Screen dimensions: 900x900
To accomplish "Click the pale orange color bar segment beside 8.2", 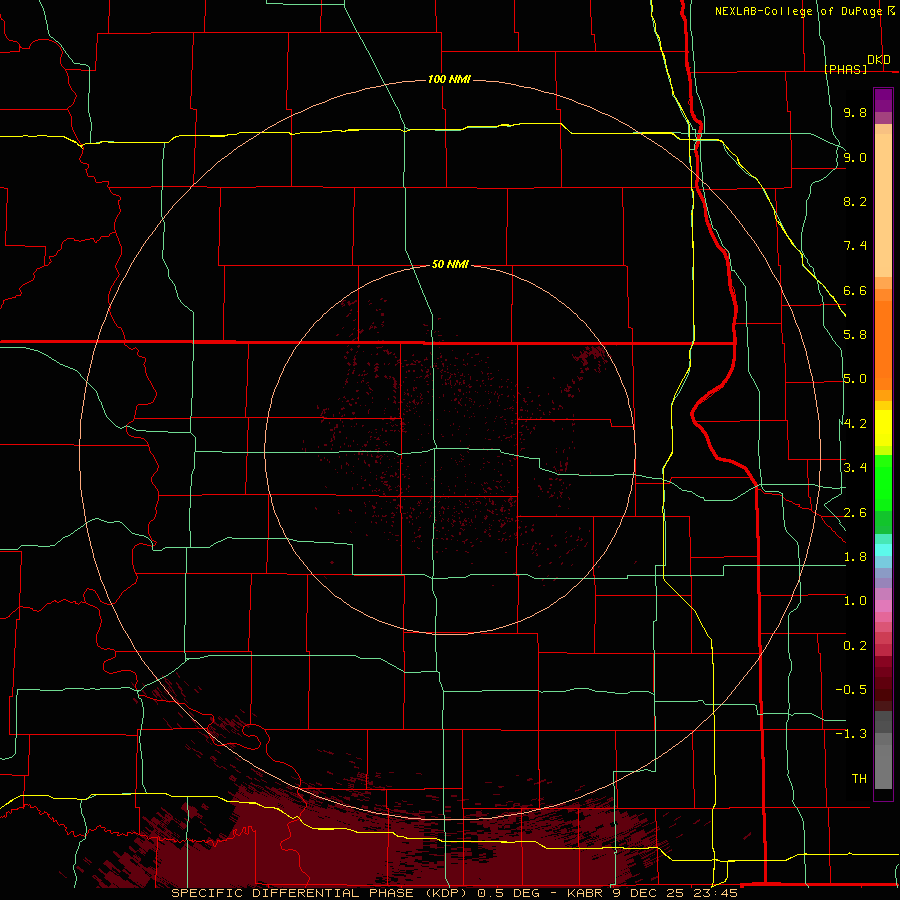I will 883,205.
